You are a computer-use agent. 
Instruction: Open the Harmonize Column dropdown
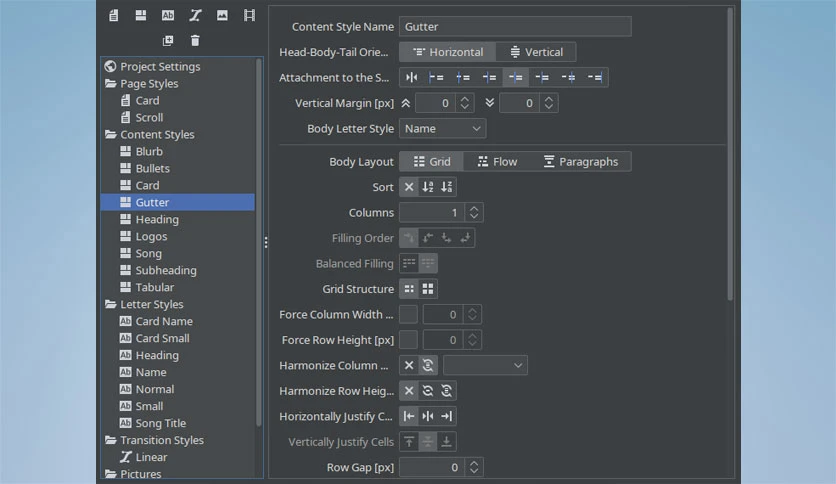tap(485, 366)
